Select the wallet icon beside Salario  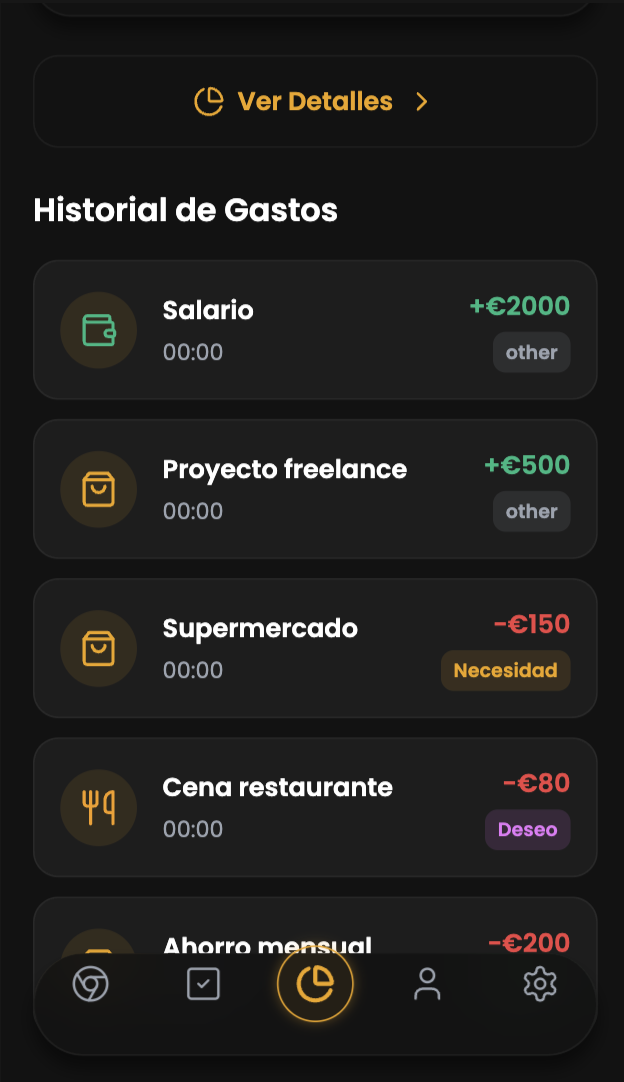coord(98,330)
